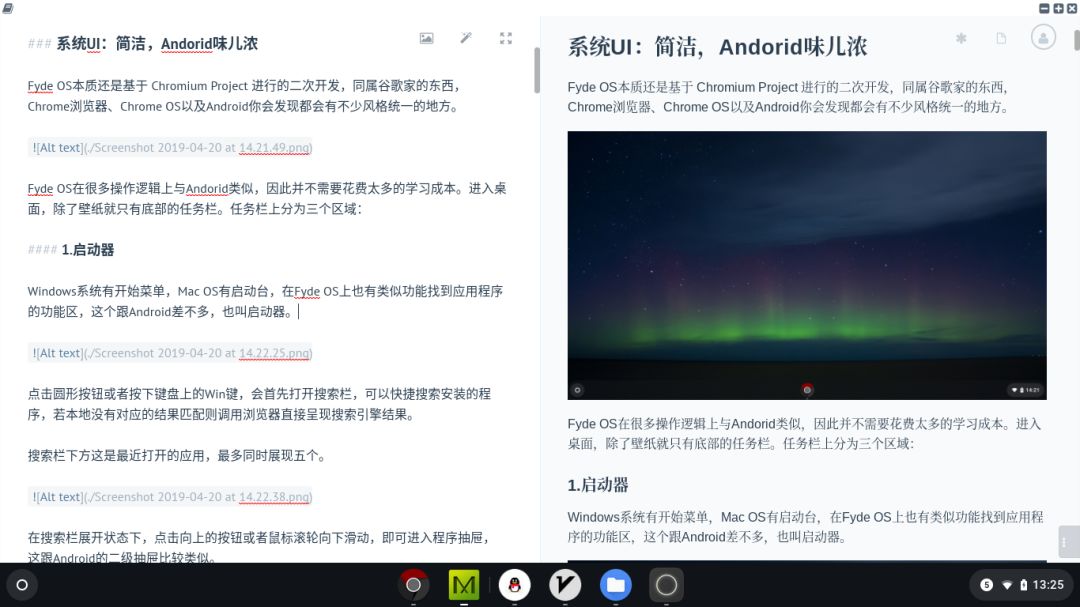1080x607 pixels.
Task: Open the dark circle app on shelf
Action: coord(666,585)
